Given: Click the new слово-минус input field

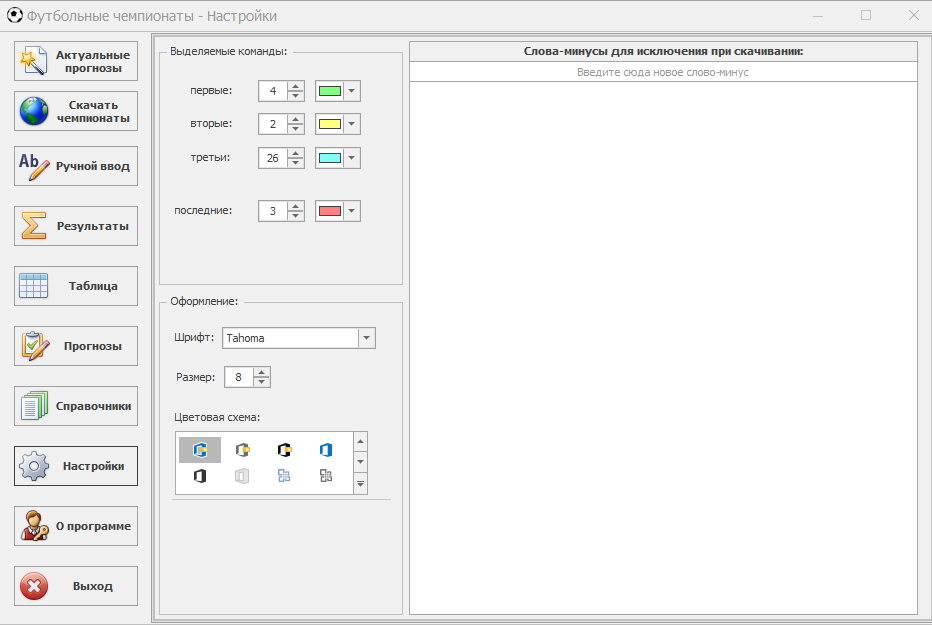Looking at the screenshot, I should [663, 72].
